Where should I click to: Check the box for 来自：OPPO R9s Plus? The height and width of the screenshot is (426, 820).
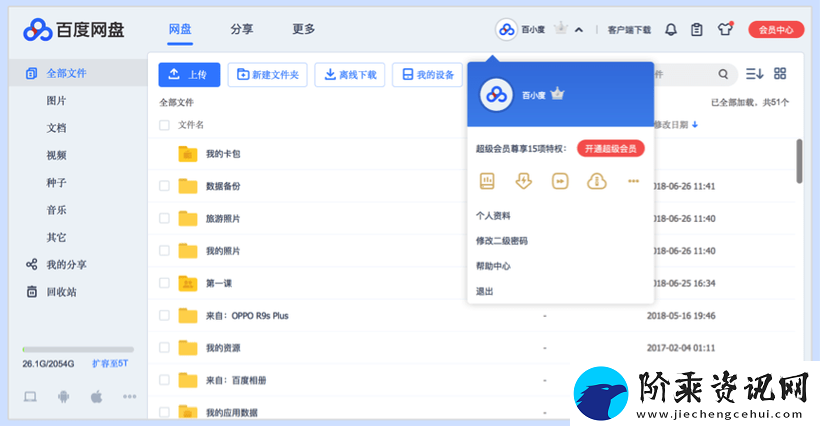164,316
